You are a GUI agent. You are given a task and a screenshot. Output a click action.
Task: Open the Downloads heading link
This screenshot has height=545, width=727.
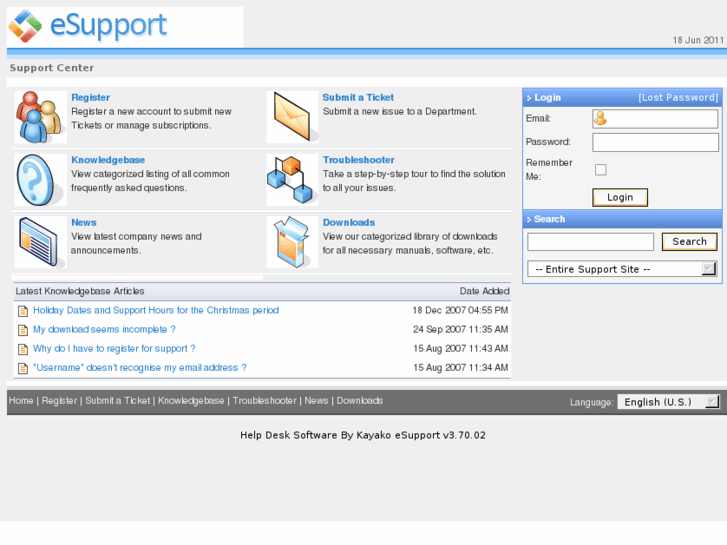pos(349,223)
